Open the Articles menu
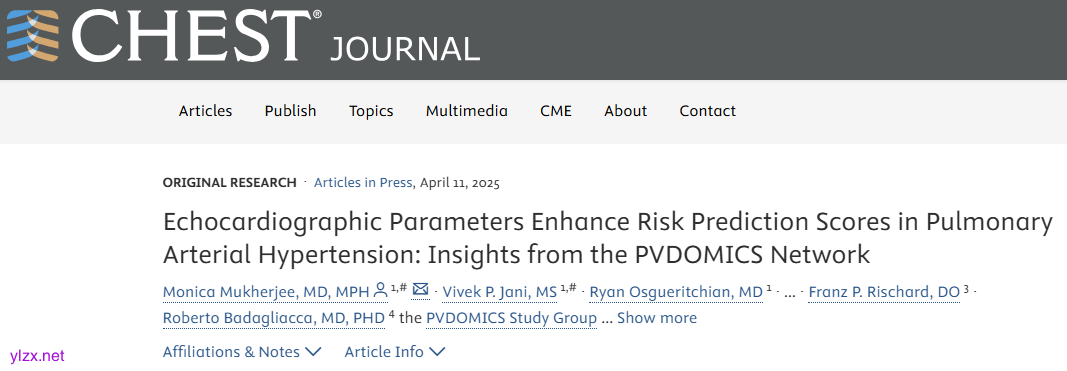The width and height of the screenshot is (1067, 371). (x=206, y=111)
